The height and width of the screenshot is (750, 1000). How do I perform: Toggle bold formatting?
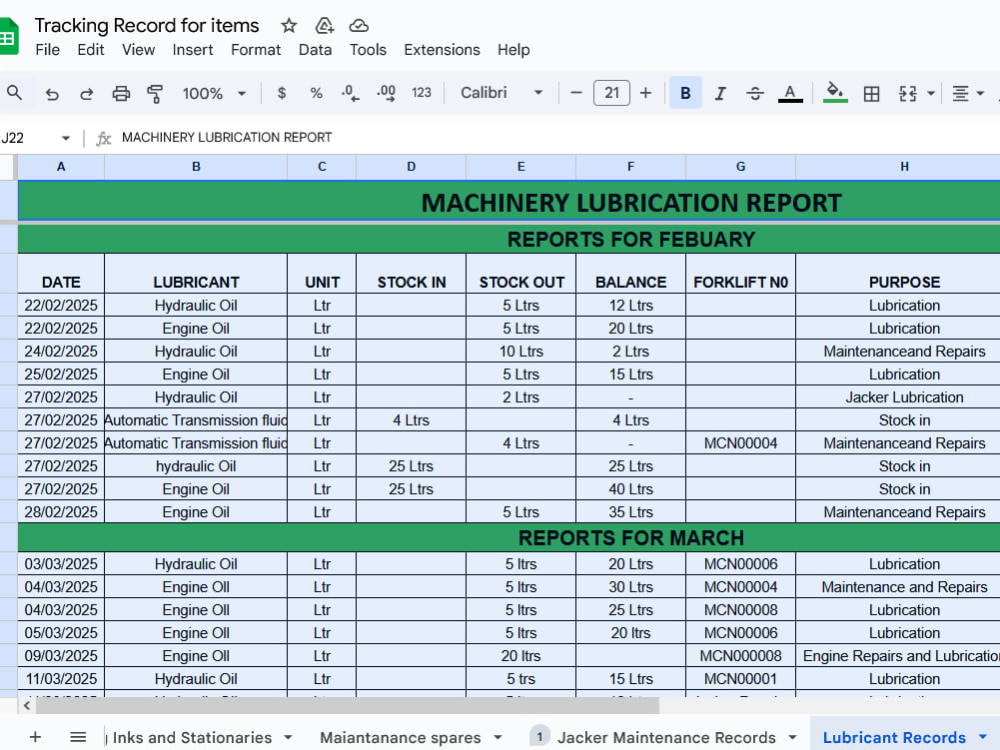[686, 93]
